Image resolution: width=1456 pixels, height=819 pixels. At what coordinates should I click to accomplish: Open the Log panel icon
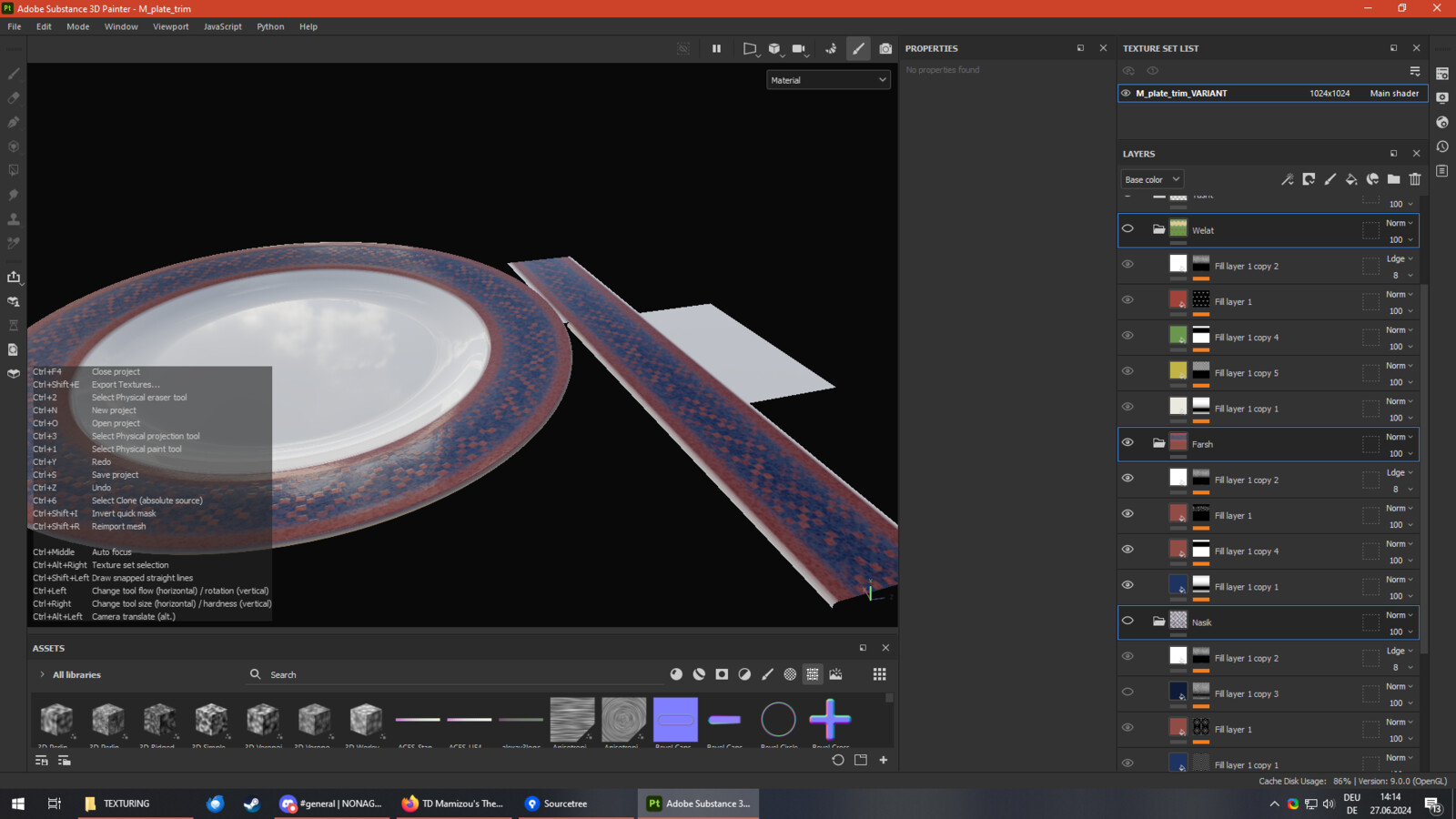click(1442, 171)
